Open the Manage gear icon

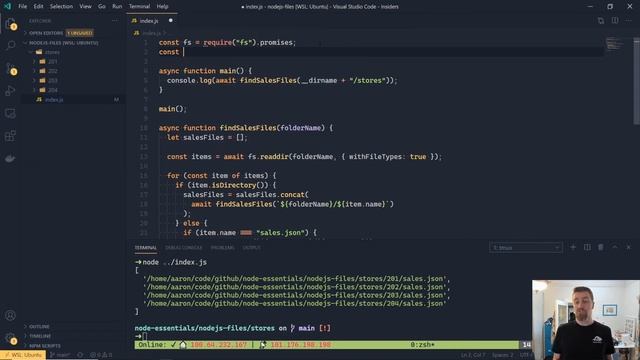click(x=11, y=338)
